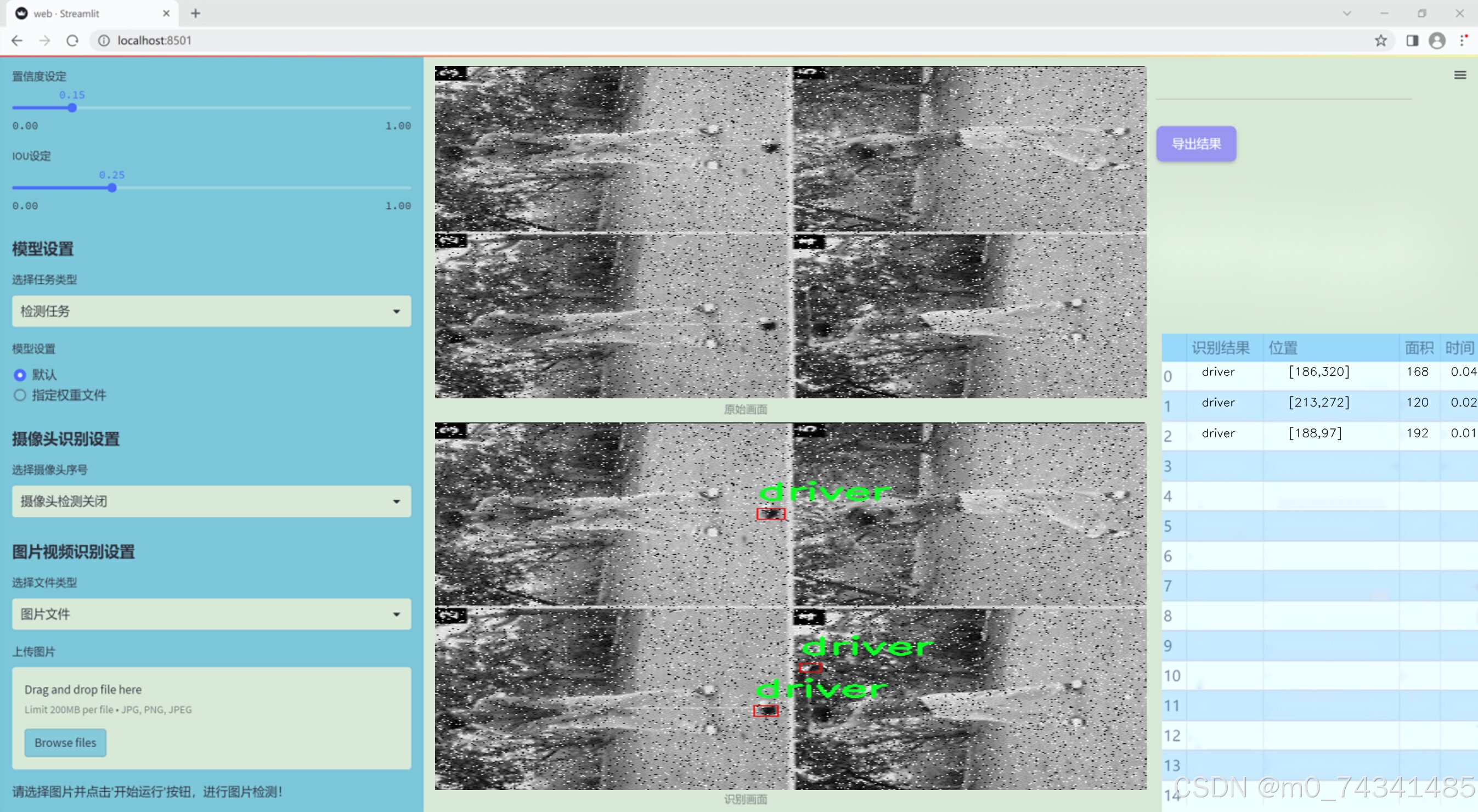Screen dimensions: 1478x812
Task: Open new tab with plus icon
Action: 196,13
